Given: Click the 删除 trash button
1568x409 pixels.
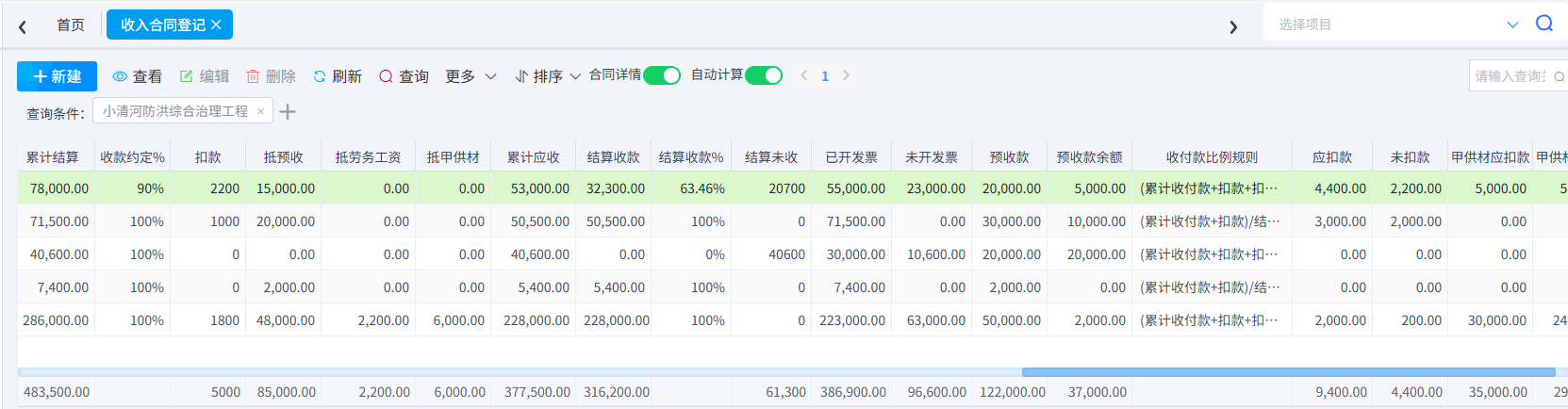Looking at the screenshot, I should point(272,76).
